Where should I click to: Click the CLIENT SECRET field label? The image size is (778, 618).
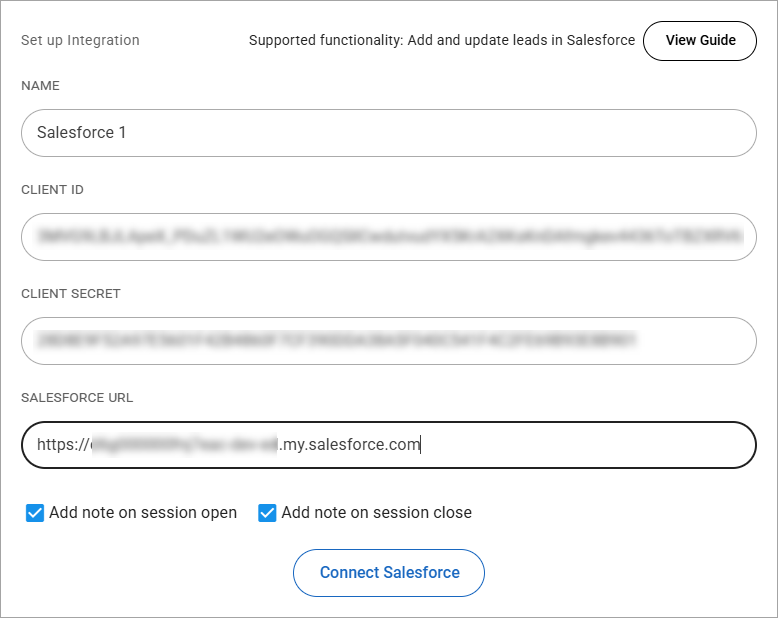point(70,294)
